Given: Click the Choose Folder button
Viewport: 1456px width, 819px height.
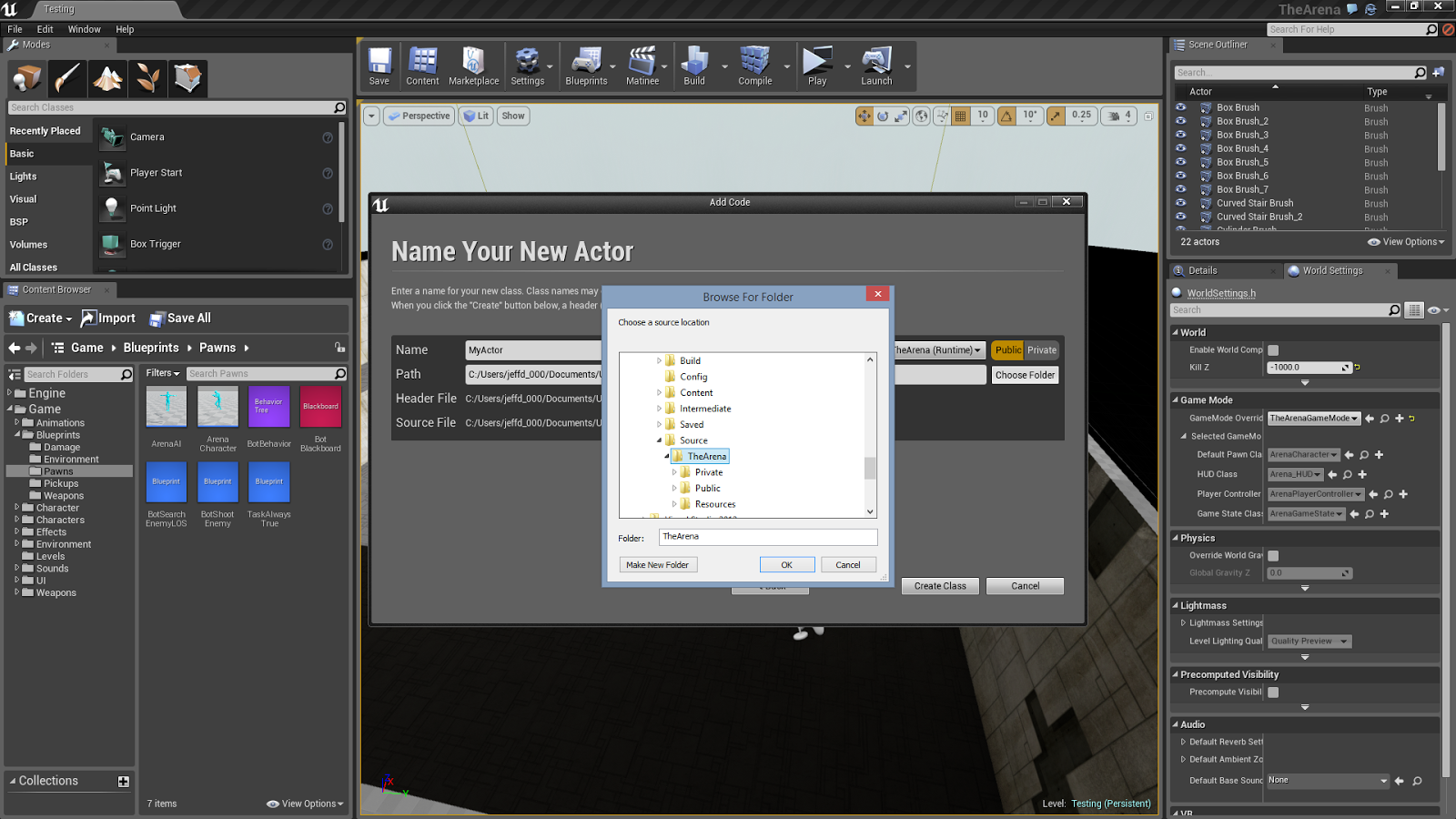Looking at the screenshot, I should click(1025, 375).
